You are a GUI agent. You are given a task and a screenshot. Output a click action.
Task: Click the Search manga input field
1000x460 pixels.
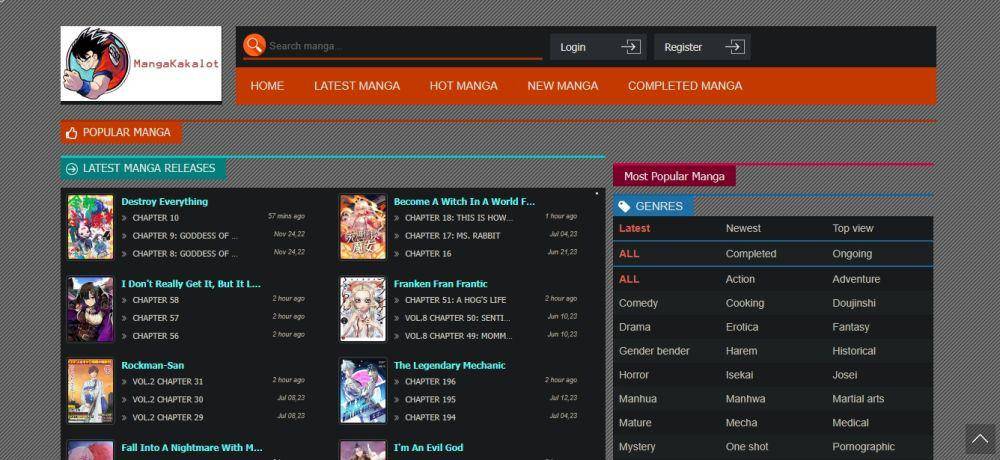404,46
